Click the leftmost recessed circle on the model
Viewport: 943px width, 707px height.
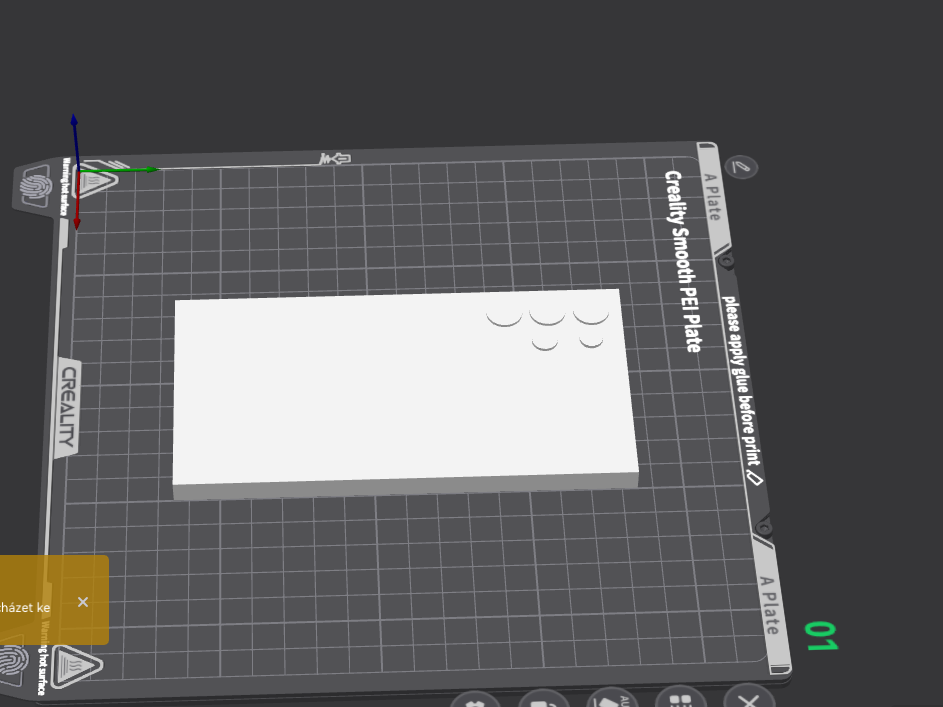tap(504, 319)
